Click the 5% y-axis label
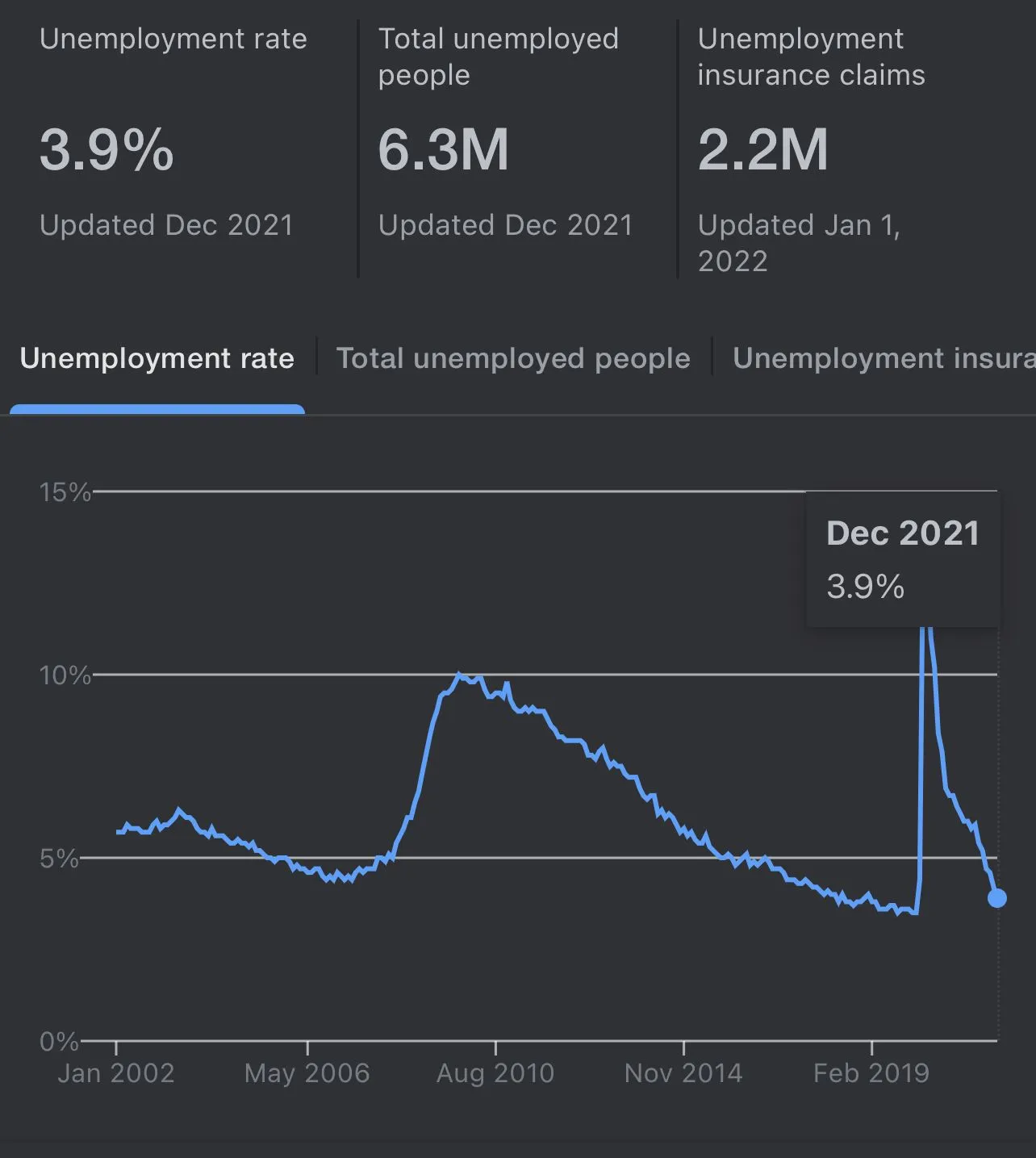Image resolution: width=1036 pixels, height=1158 pixels. (59, 858)
